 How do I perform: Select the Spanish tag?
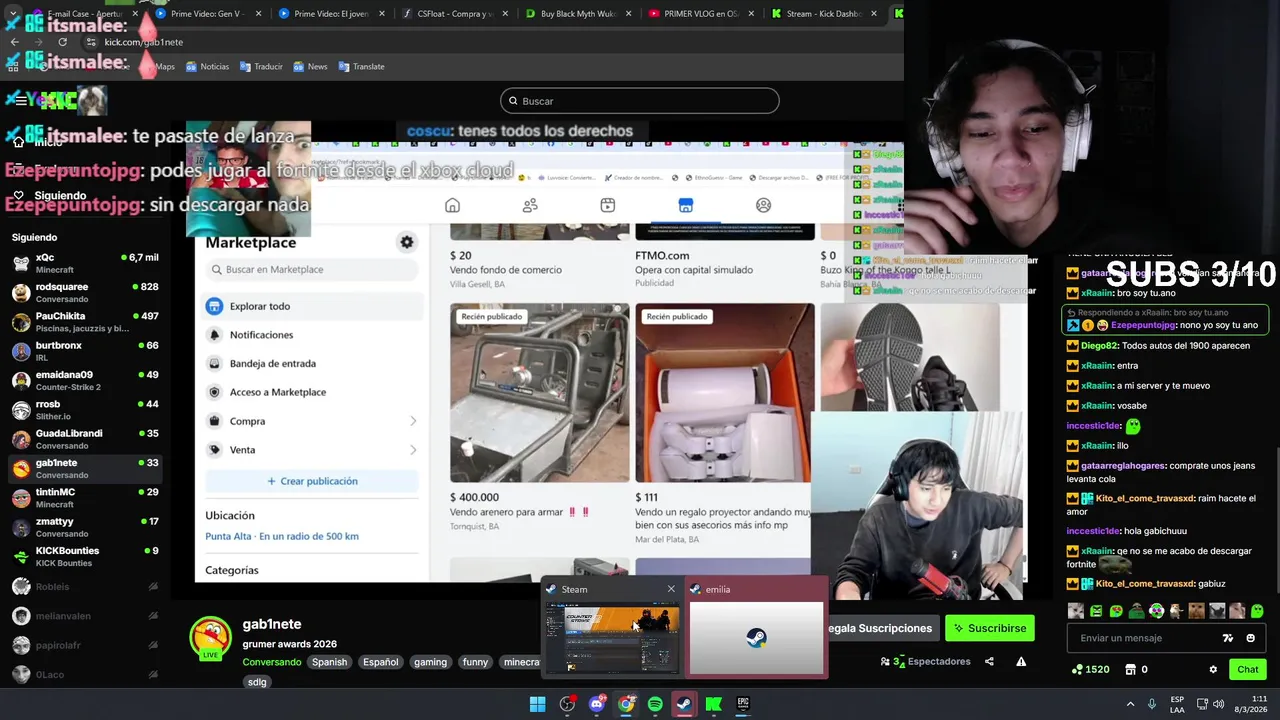point(329,662)
